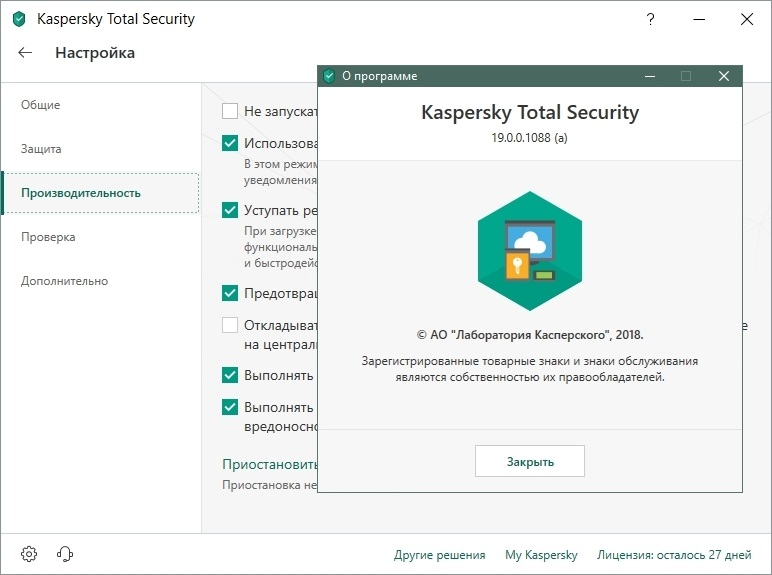The height and width of the screenshot is (575, 772).
Task: Click the disabled maximize button of О программе
Action: tap(686, 76)
